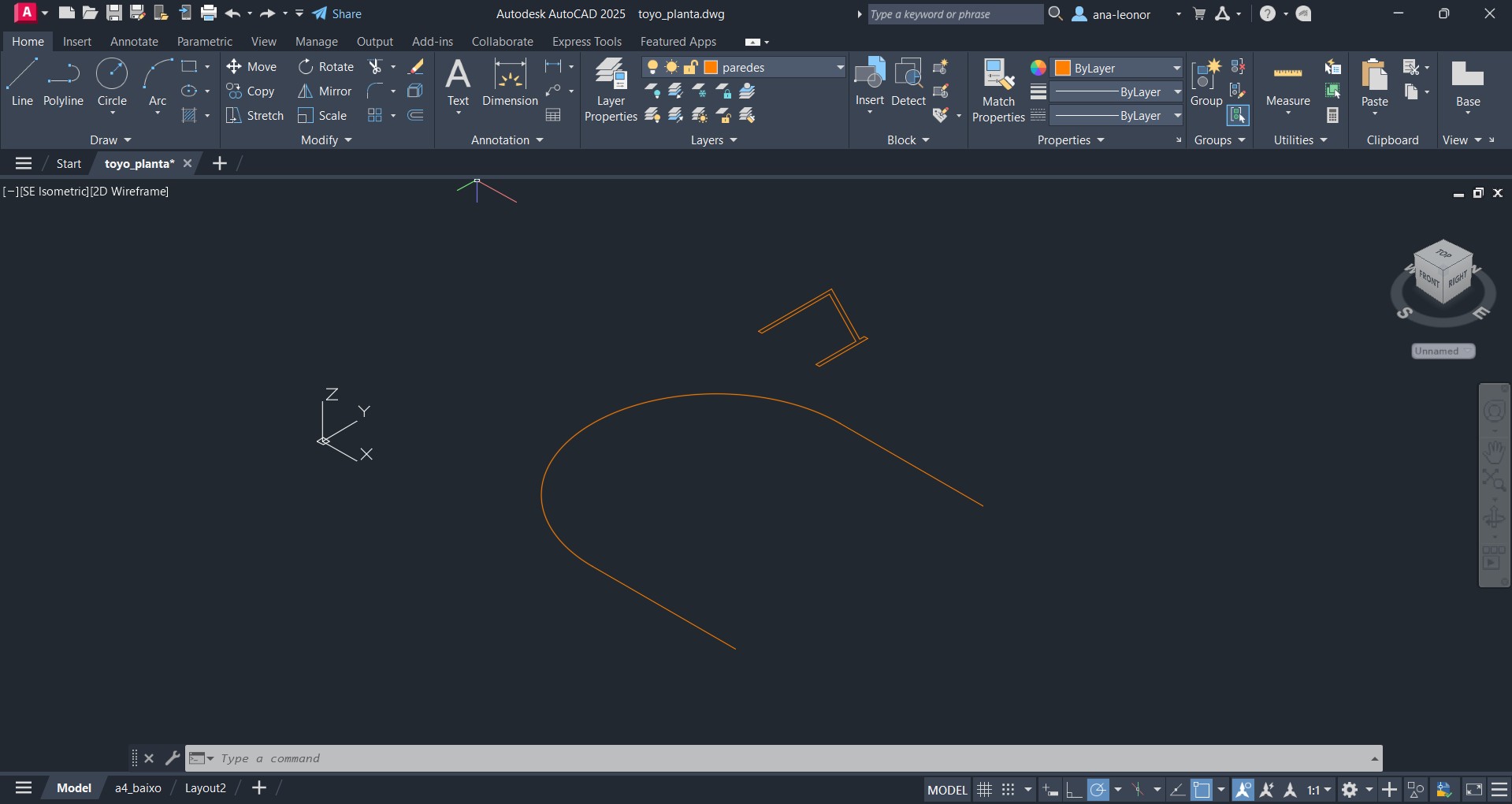Switch to the Annotate ribbon tab
Screen dimensions: 1512x804
(x=134, y=42)
